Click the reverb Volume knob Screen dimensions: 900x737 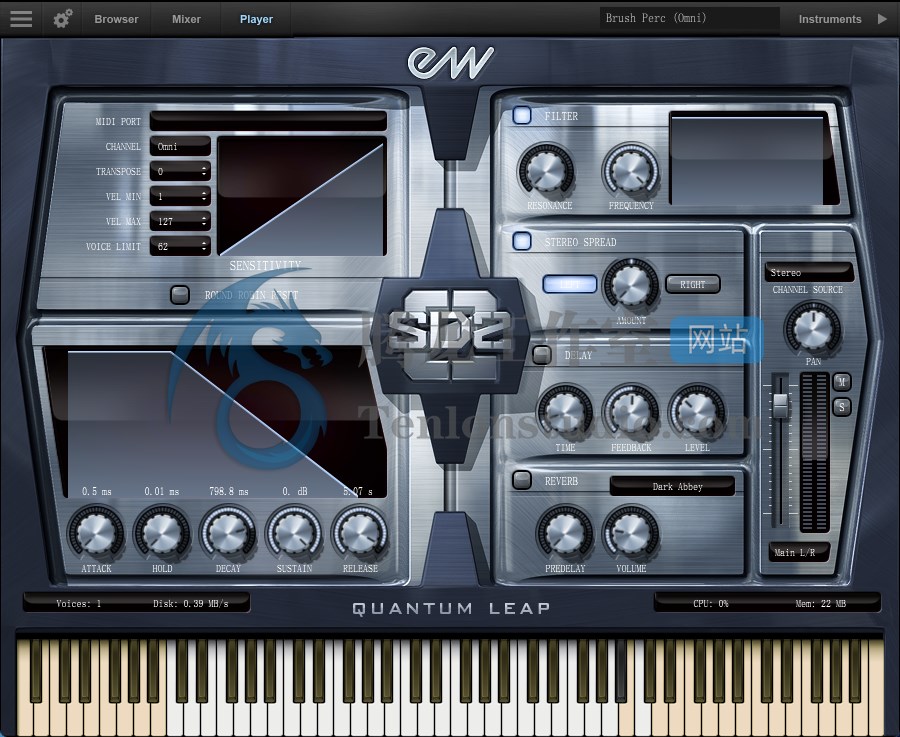point(630,533)
